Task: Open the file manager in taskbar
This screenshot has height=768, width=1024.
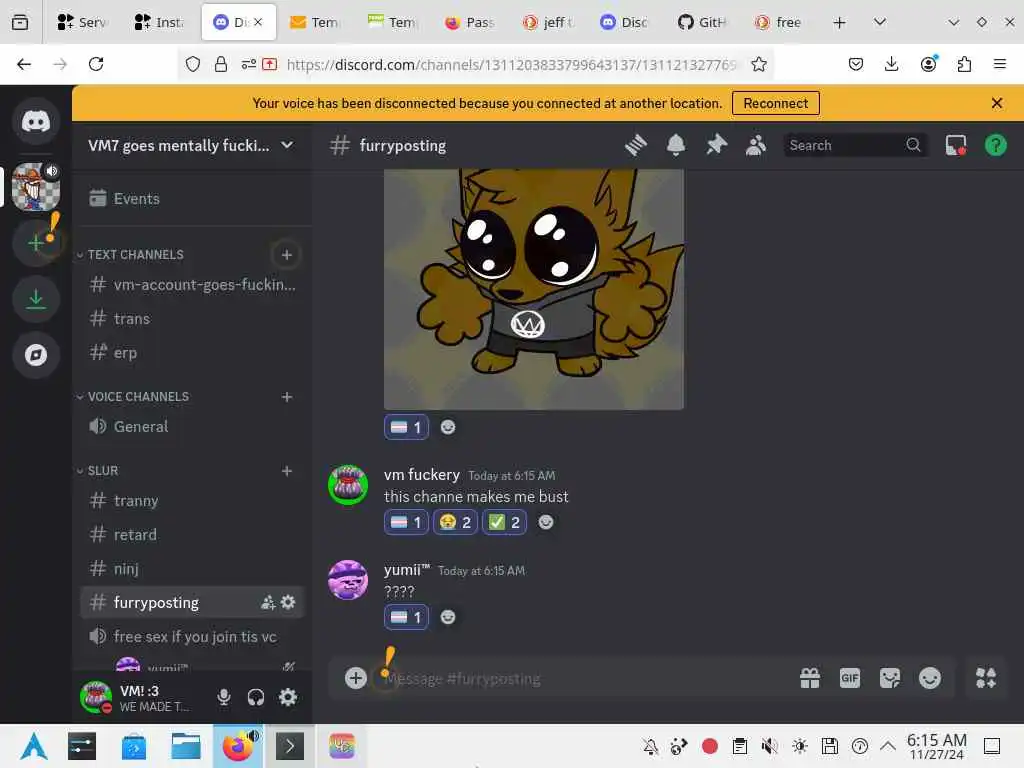Action: pos(185,746)
